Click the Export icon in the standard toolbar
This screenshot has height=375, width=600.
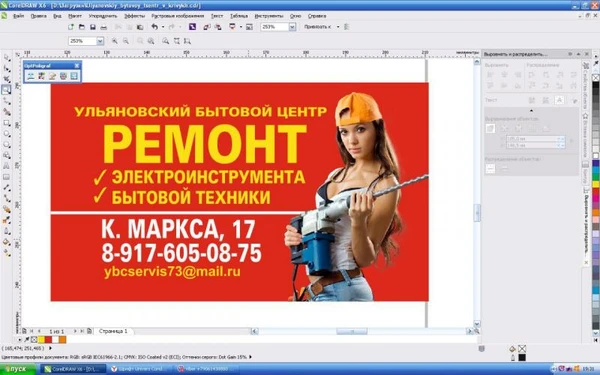[218, 27]
